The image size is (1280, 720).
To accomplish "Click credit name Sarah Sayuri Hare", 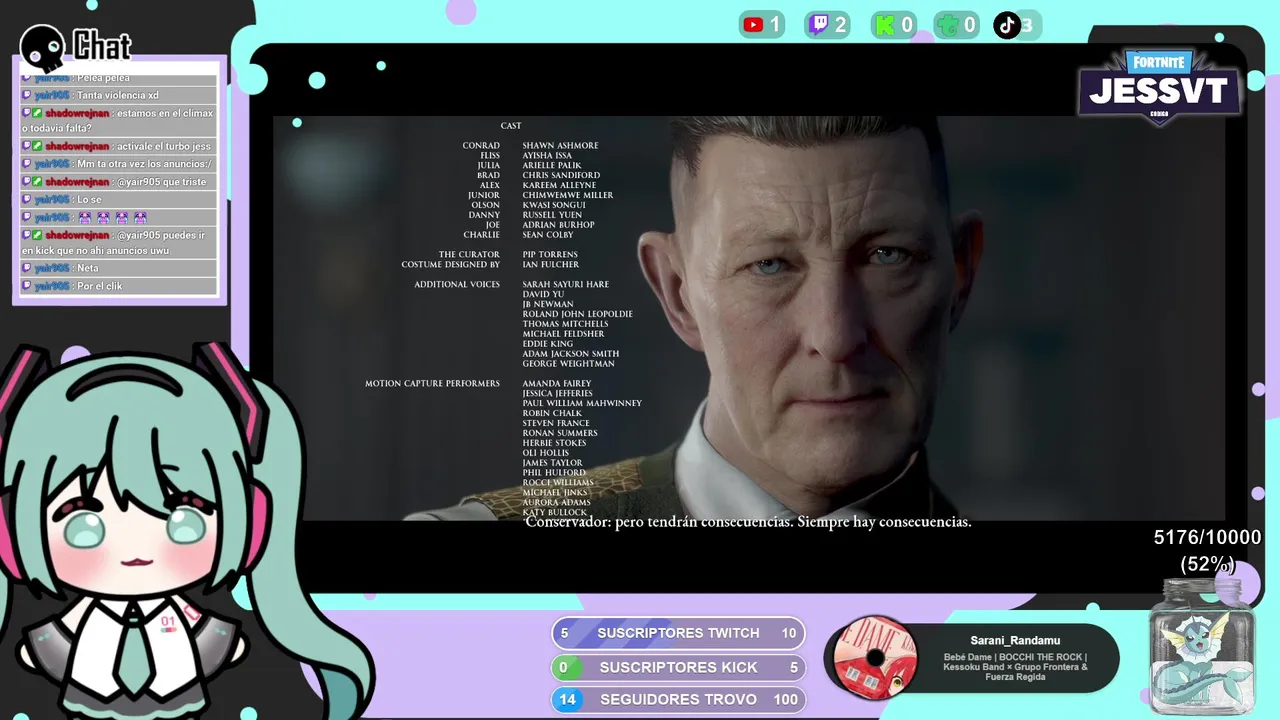I will coord(565,285).
